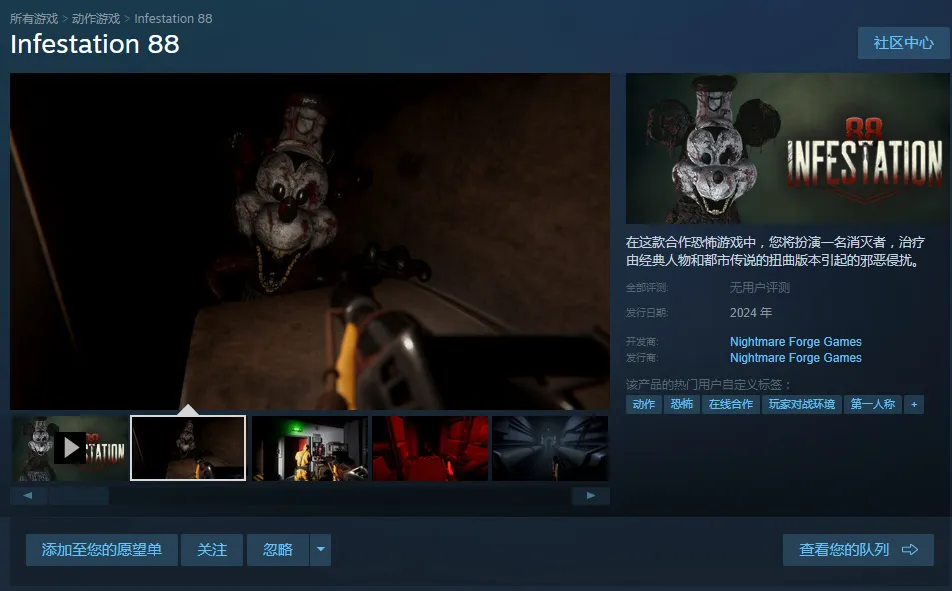952x591 pixels.
Task: Click the Infestation 88 breadcrumb link
Action: 173,19
